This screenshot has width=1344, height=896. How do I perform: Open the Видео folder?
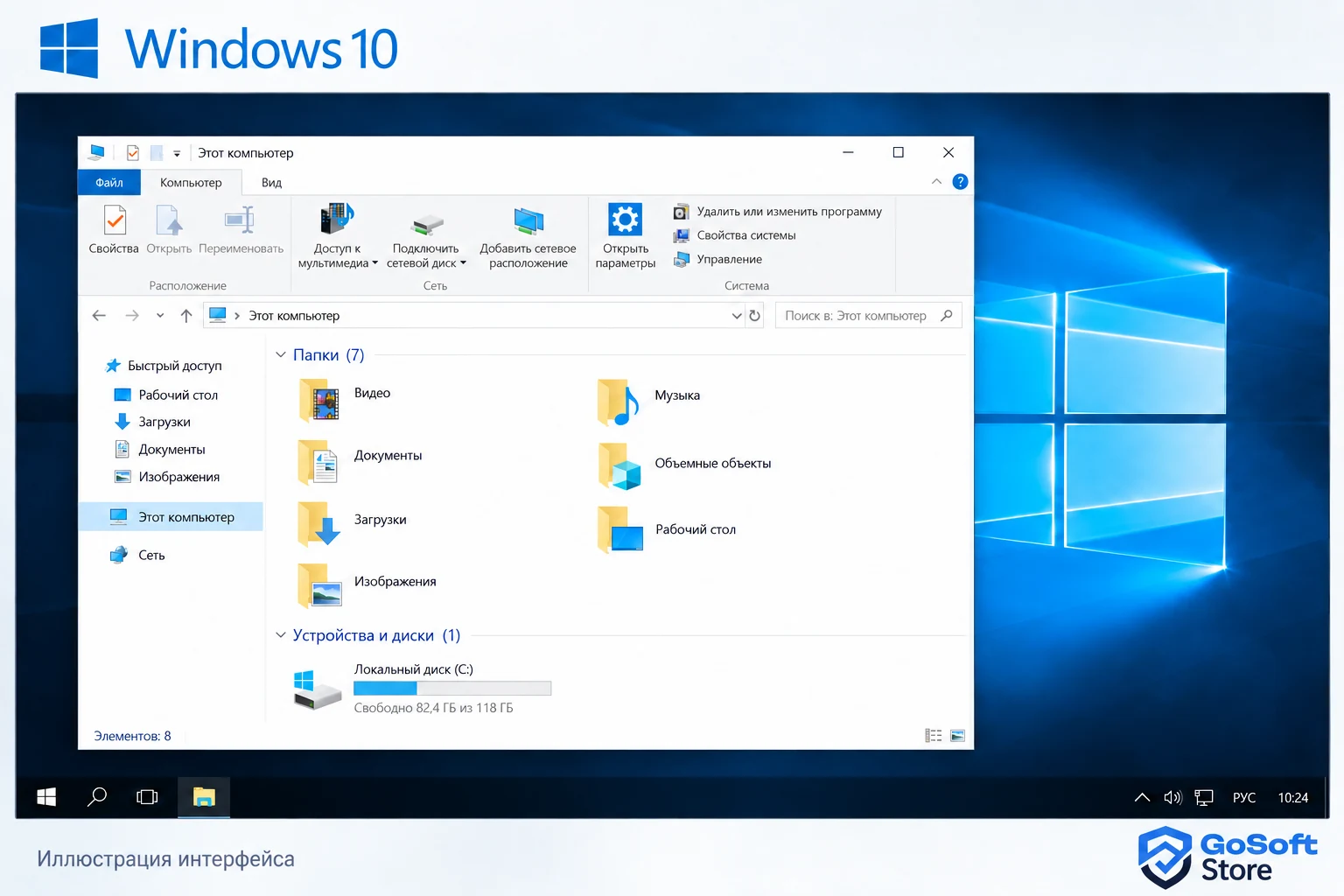[345, 398]
